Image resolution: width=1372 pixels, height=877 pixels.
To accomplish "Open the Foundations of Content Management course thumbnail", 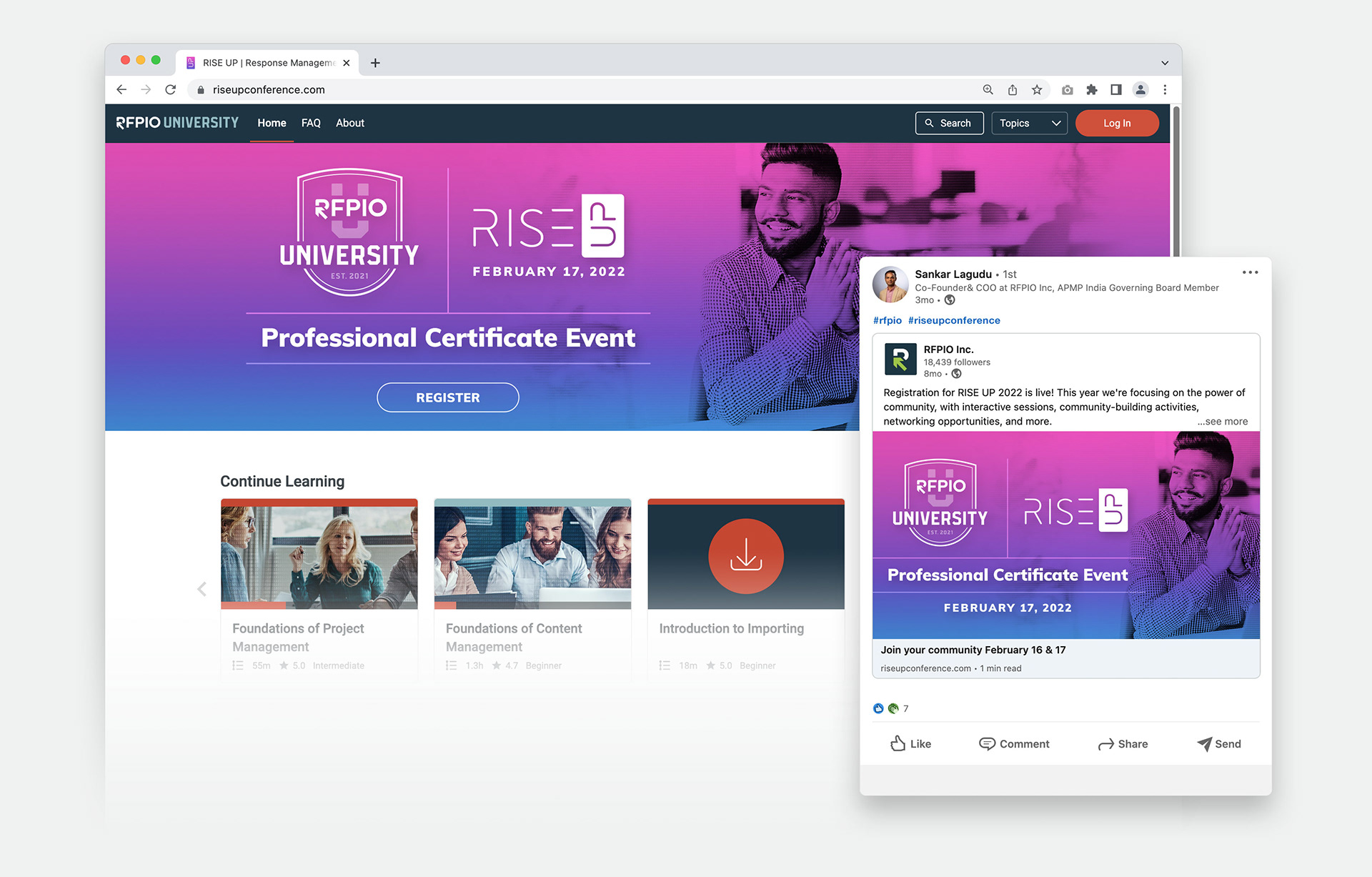I will (x=532, y=554).
